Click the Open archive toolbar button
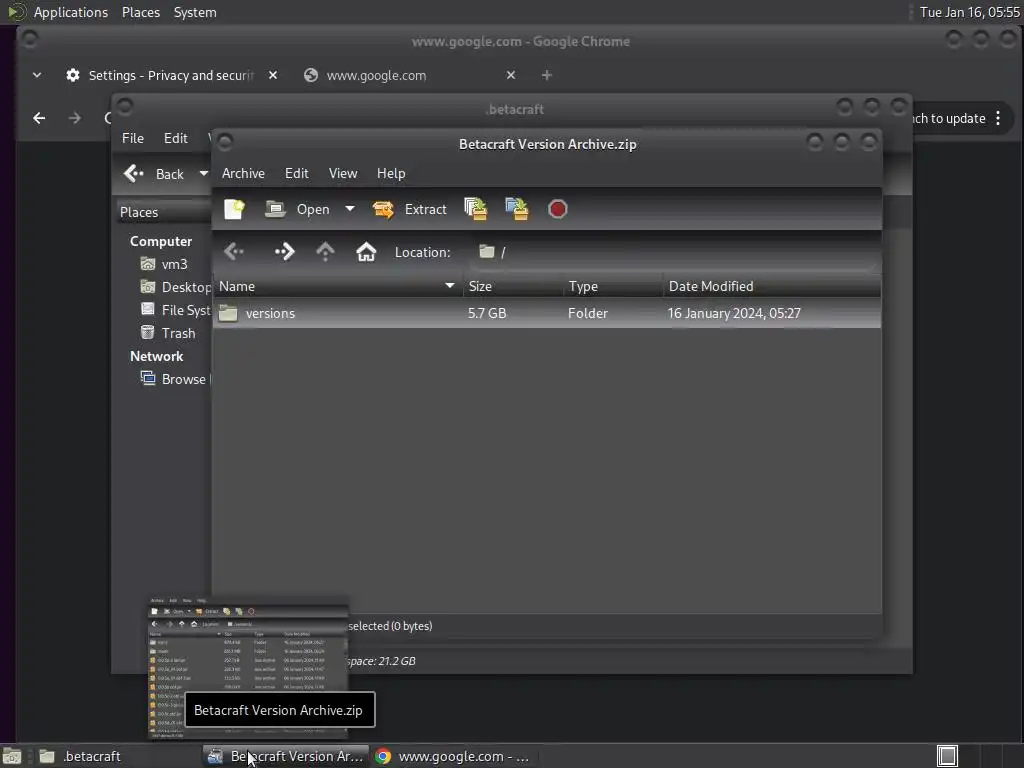 298,209
